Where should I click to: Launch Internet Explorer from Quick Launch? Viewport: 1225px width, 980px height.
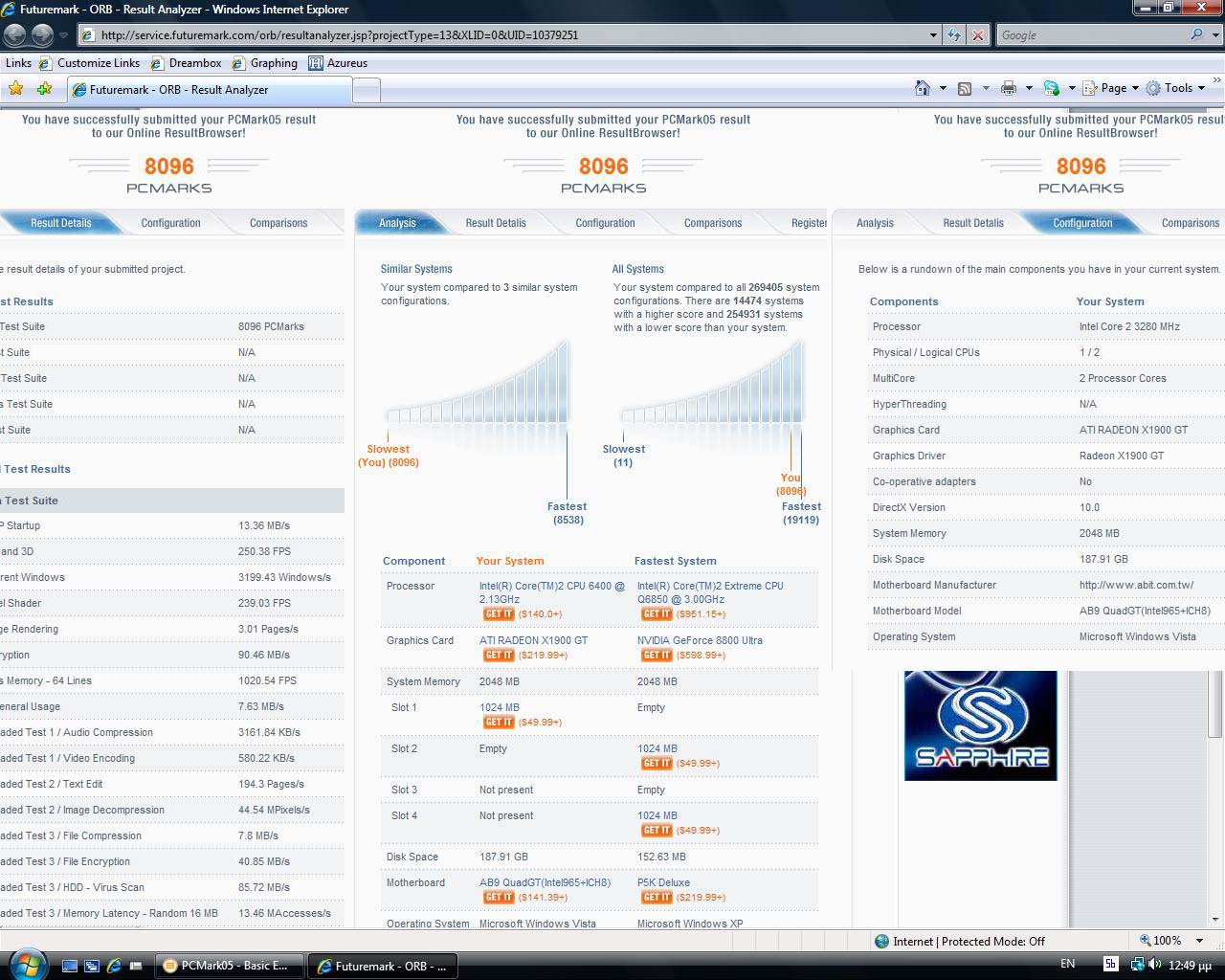pos(114,966)
